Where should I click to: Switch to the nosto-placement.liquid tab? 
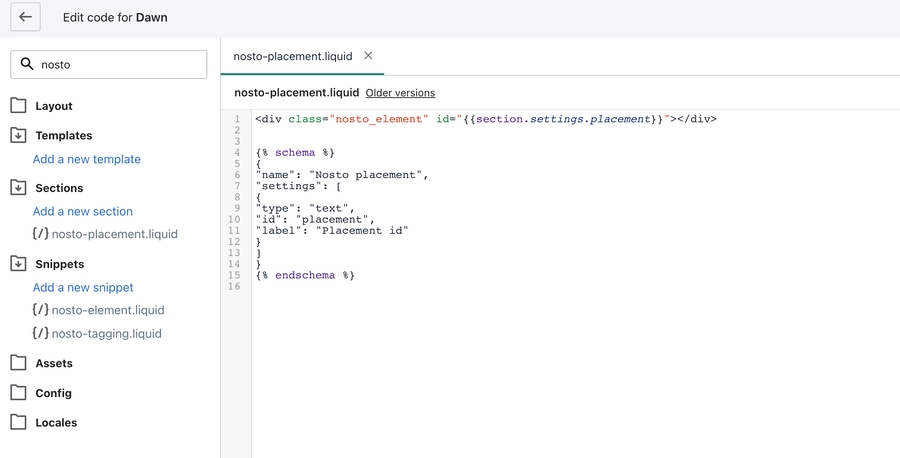[292, 56]
